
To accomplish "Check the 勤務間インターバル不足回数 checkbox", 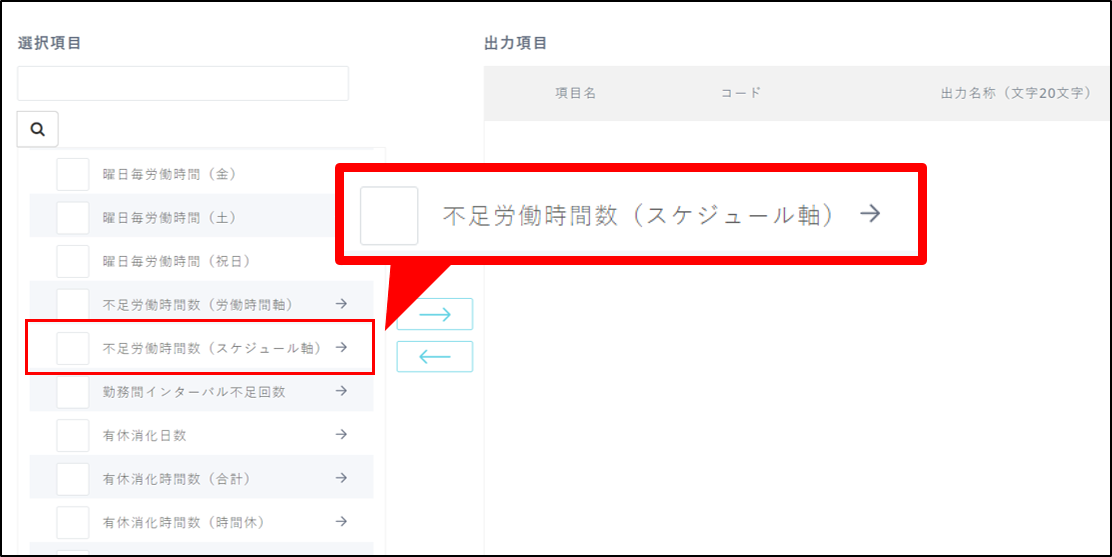I will pyautogui.click(x=73, y=391).
